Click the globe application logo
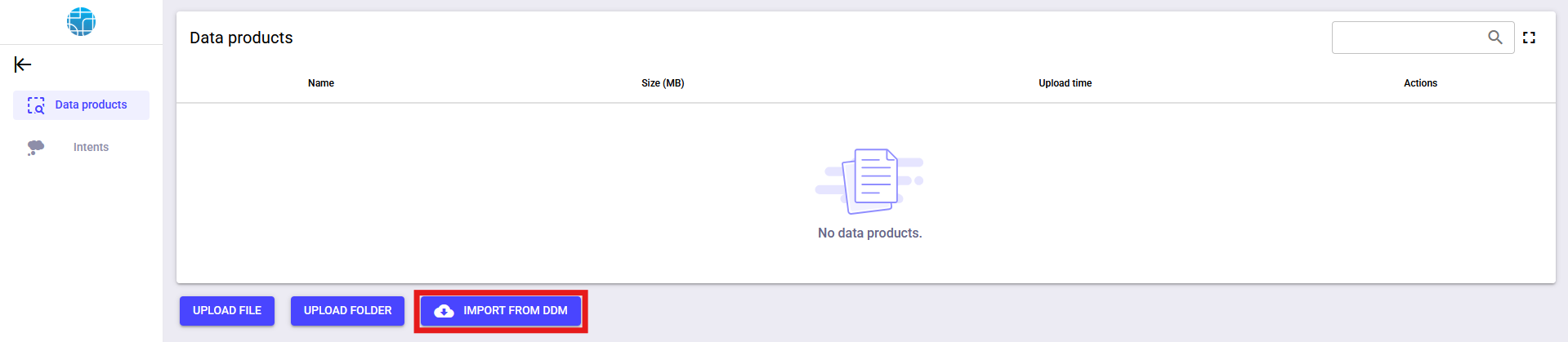The image size is (1568, 342). [81, 21]
